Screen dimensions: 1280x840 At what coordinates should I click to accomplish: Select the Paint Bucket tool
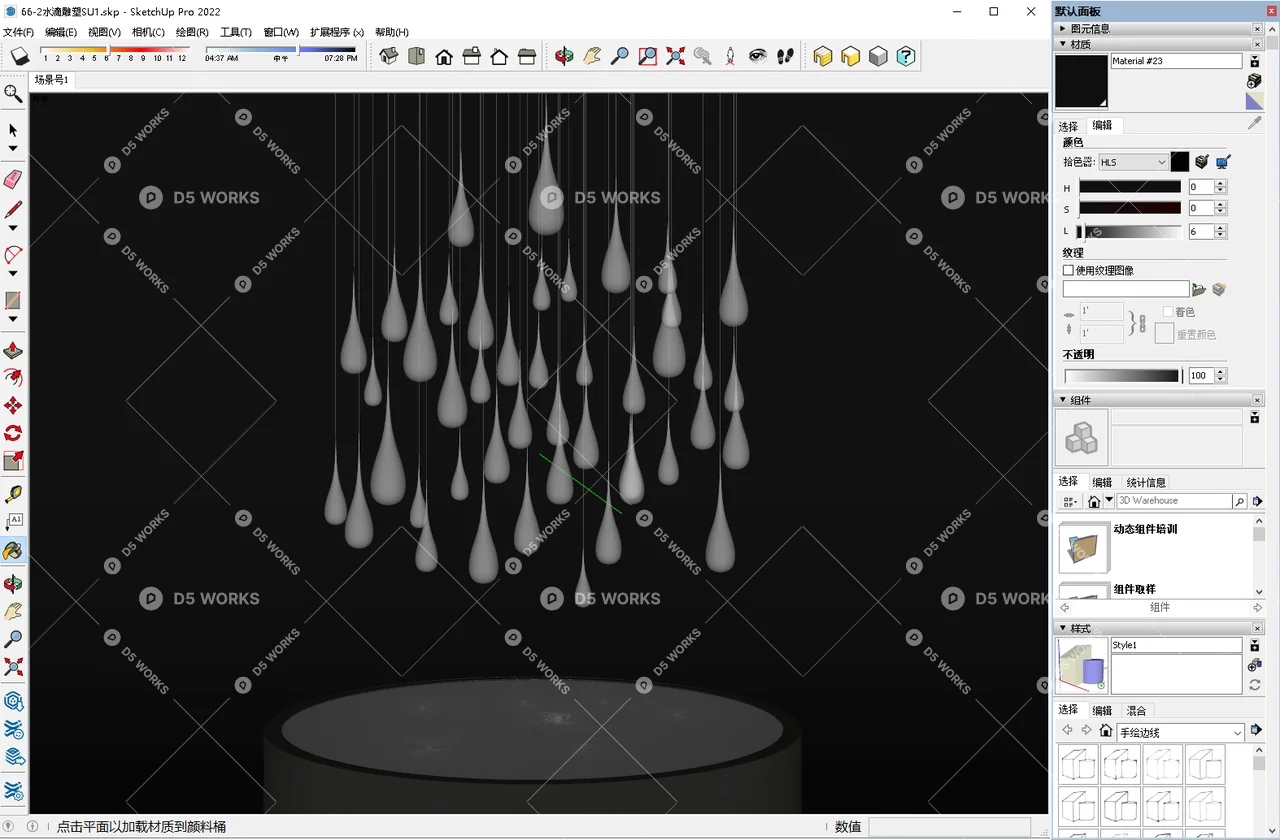click(x=14, y=550)
